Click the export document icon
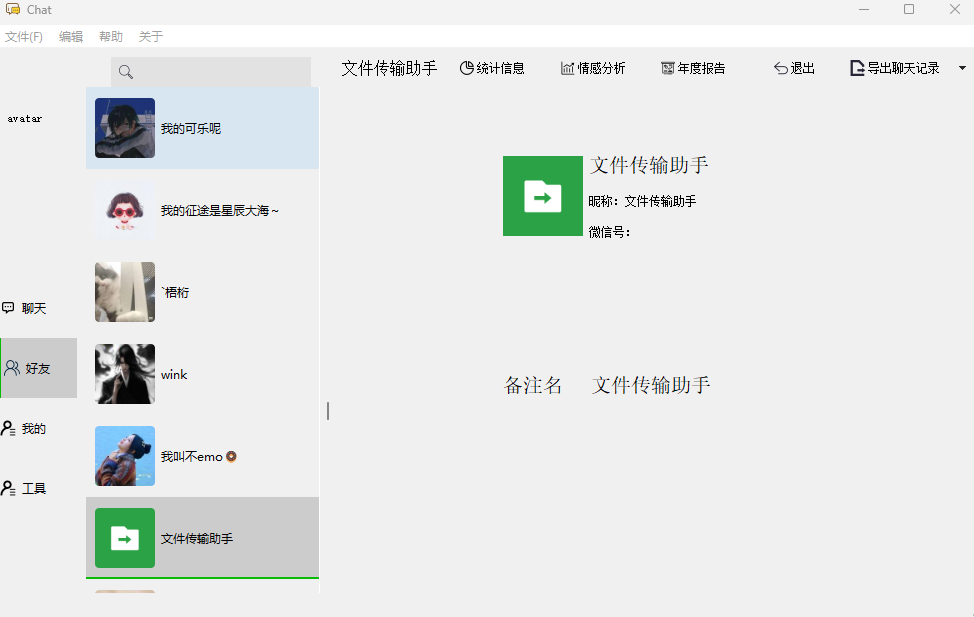The image size is (974, 617). click(x=857, y=68)
